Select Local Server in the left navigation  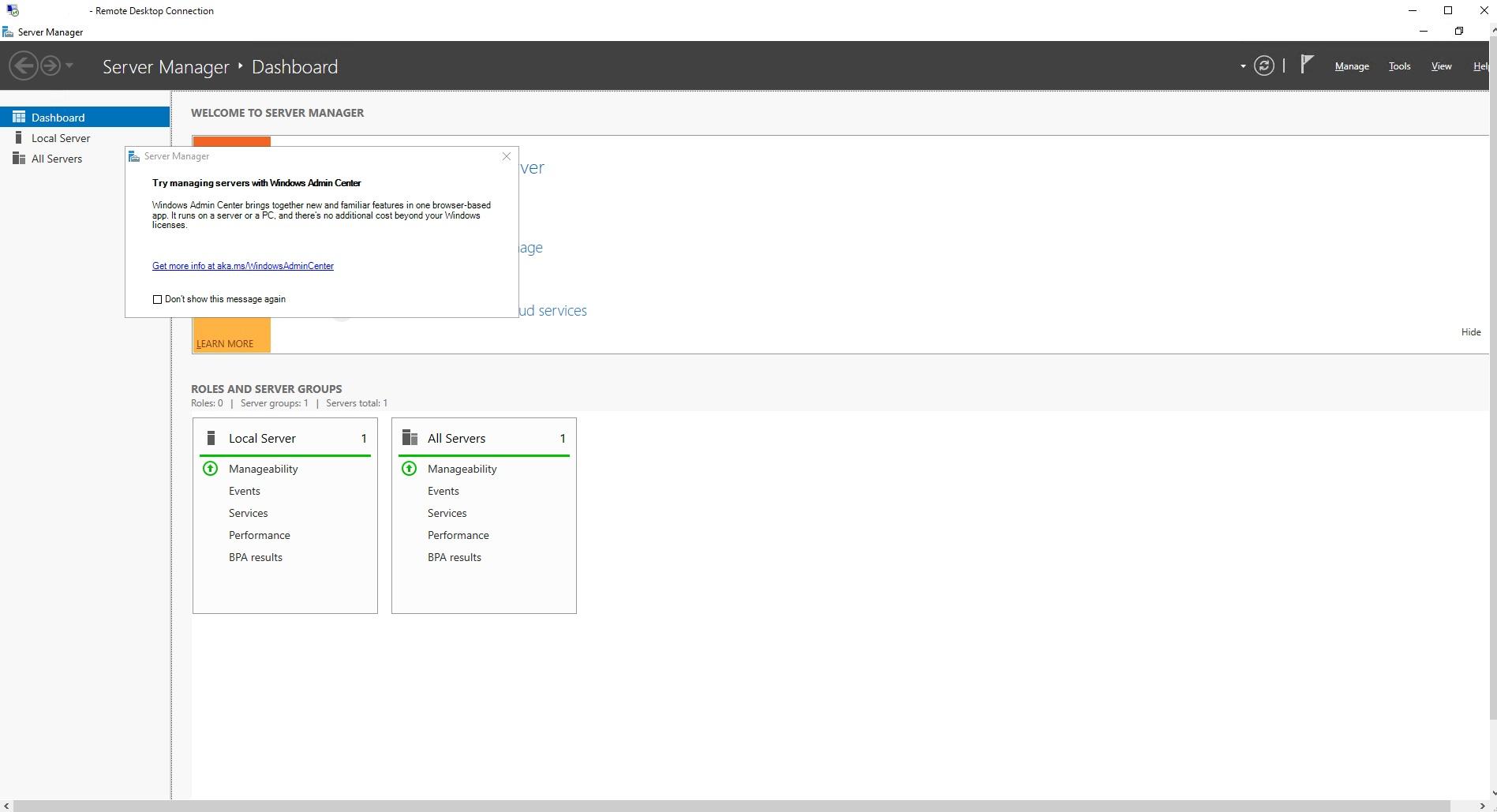click(85, 137)
